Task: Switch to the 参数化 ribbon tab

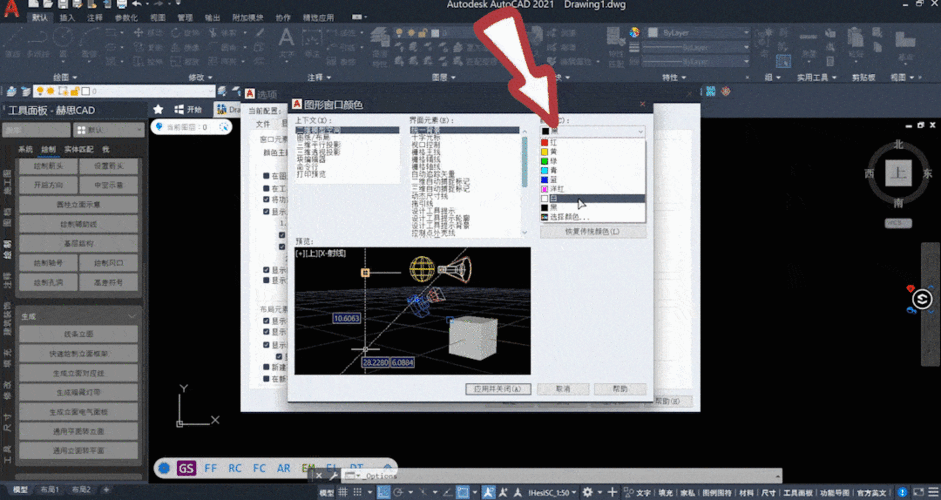Action: (126, 18)
